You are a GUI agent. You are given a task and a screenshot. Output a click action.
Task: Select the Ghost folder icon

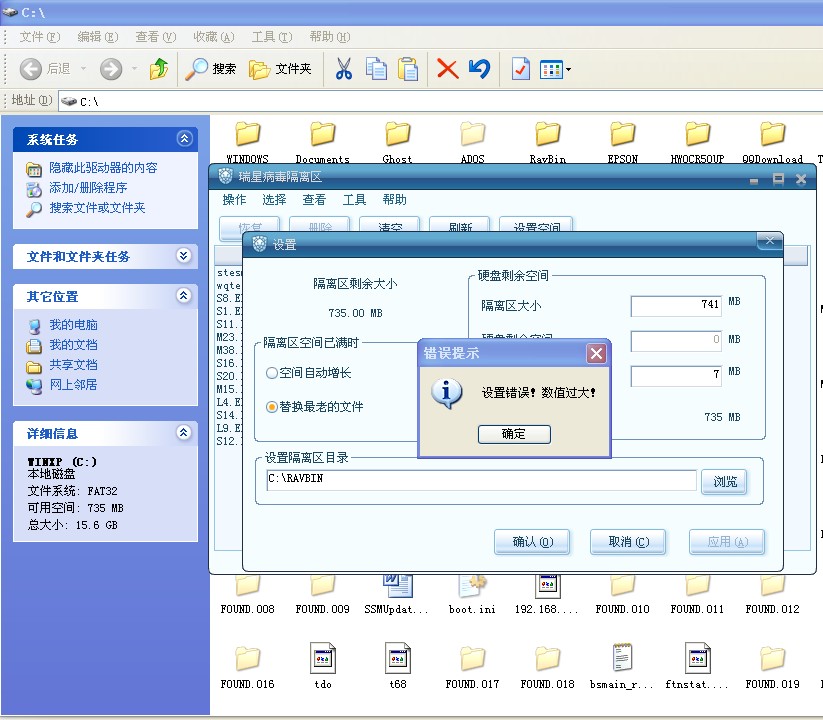[x=397, y=134]
